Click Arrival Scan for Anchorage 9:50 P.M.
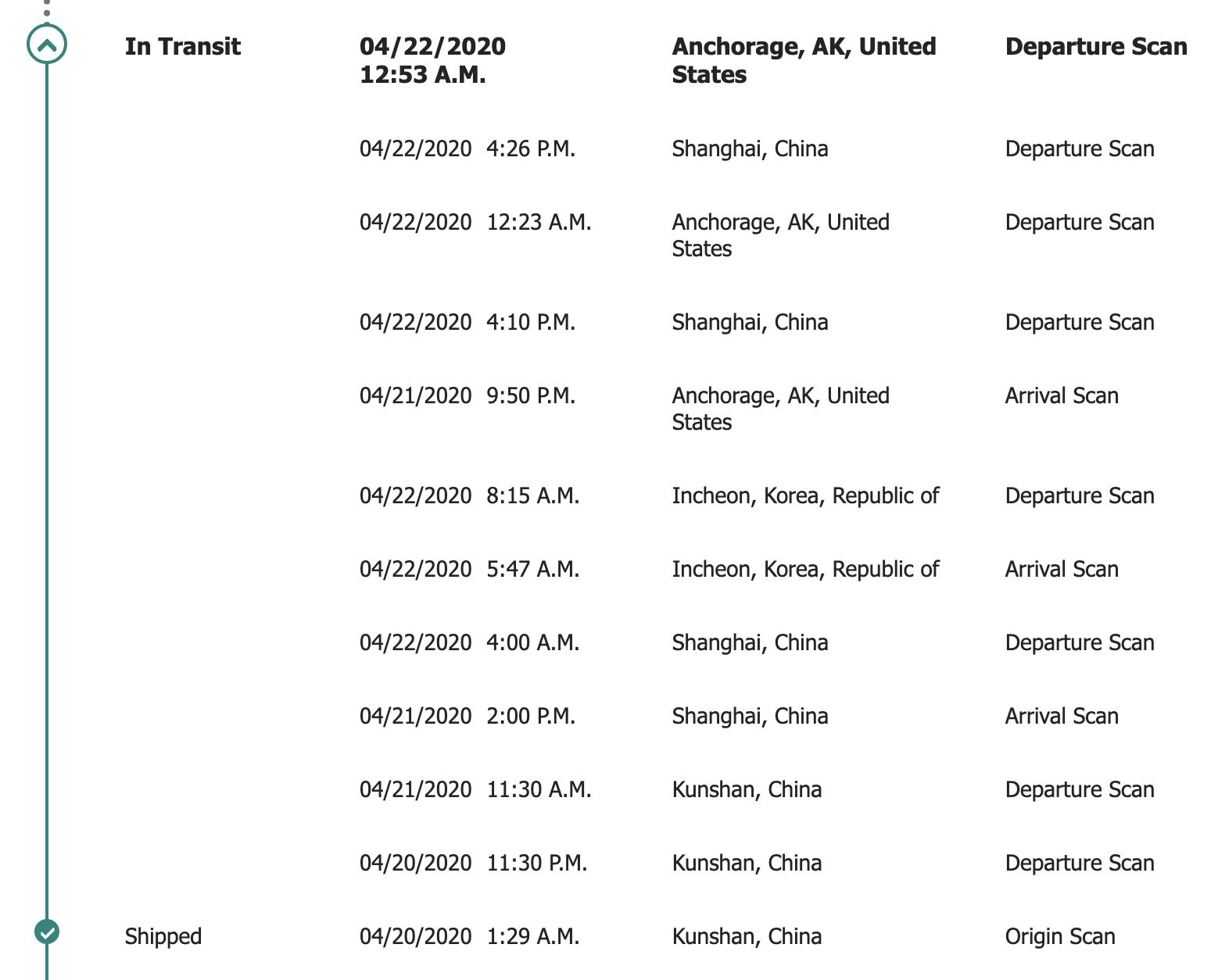The width and height of the screenshot is (1218, 980). [1061, 395]
